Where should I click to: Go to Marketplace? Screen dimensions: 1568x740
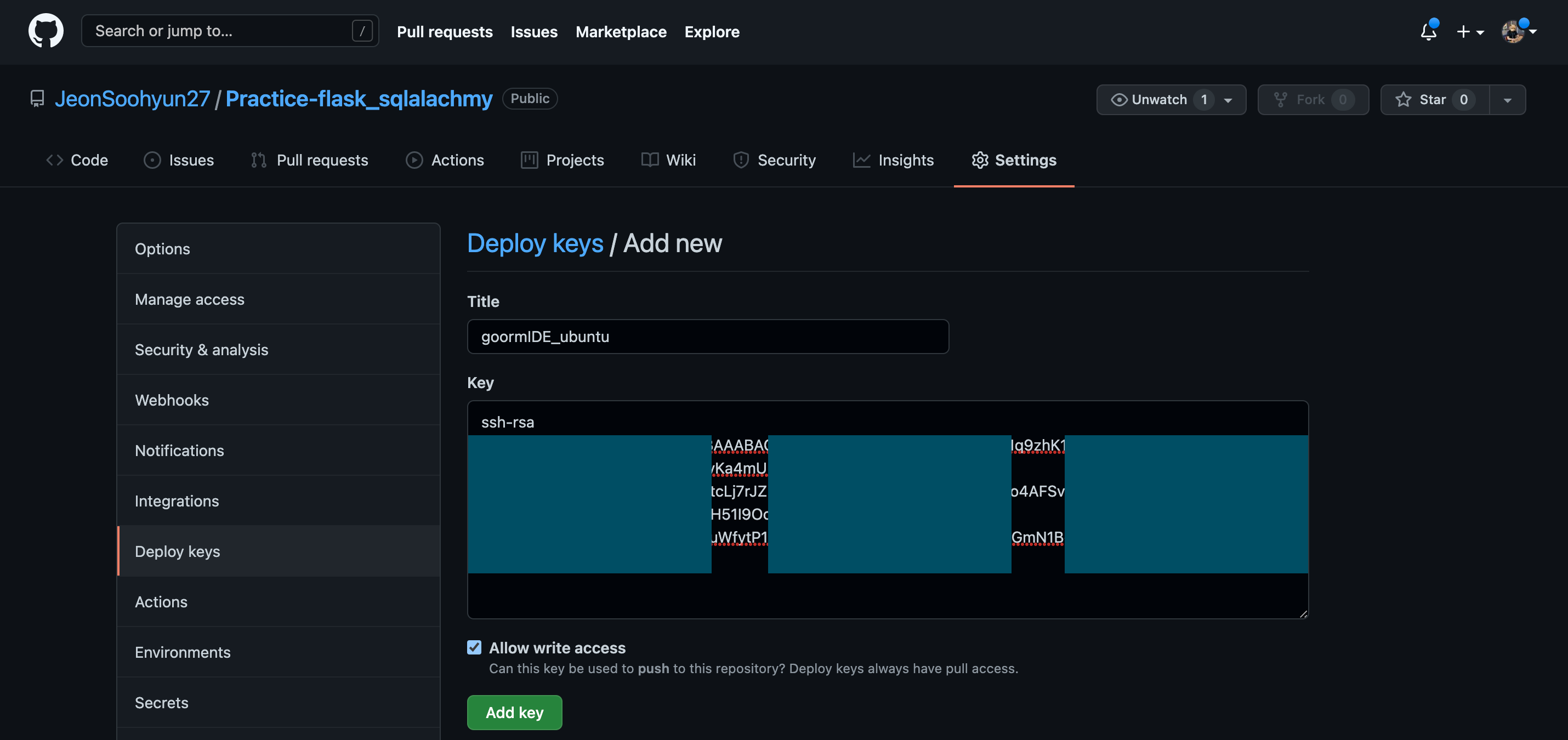click(621, 32)
